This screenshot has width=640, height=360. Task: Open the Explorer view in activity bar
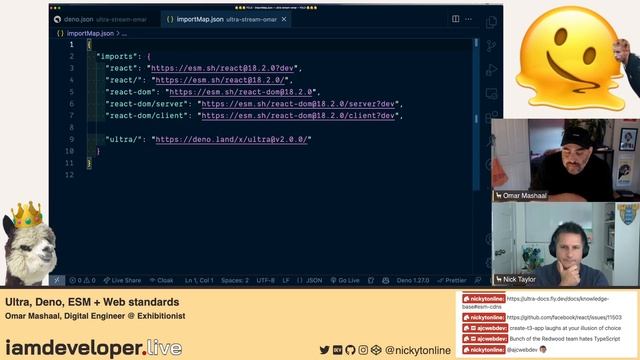(491, 22)
